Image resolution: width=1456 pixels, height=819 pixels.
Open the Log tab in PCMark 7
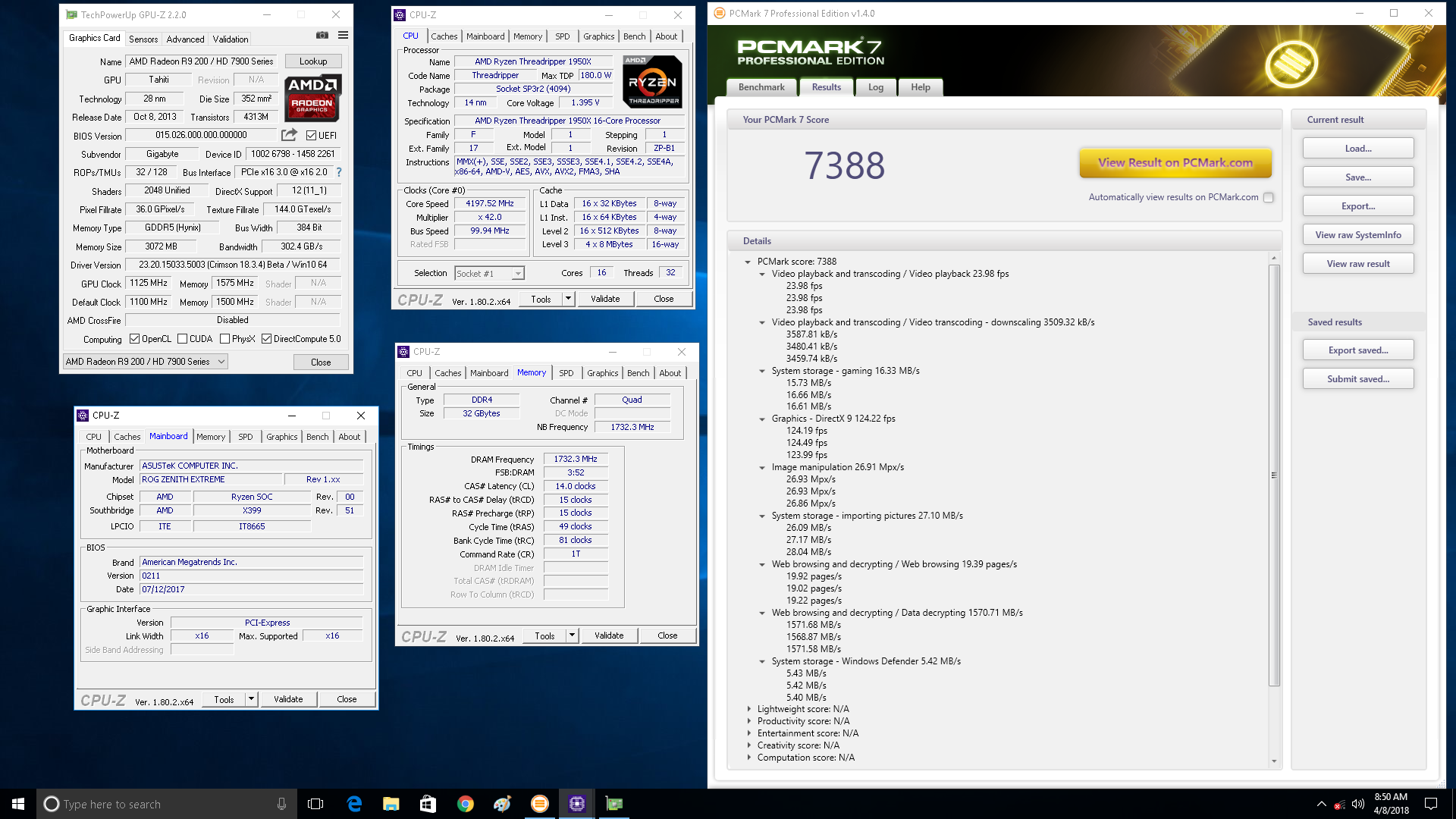click(x=876, y=87)
